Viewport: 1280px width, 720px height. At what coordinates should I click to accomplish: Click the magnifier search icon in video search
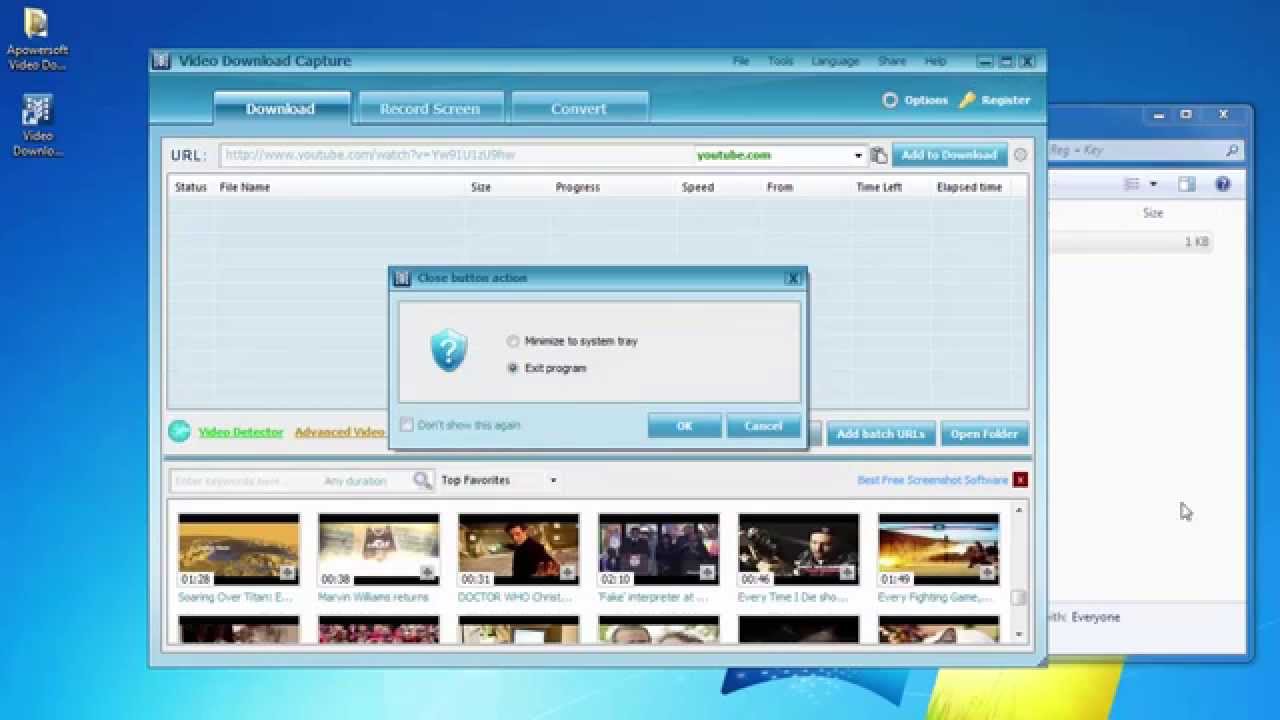(422, 481)
